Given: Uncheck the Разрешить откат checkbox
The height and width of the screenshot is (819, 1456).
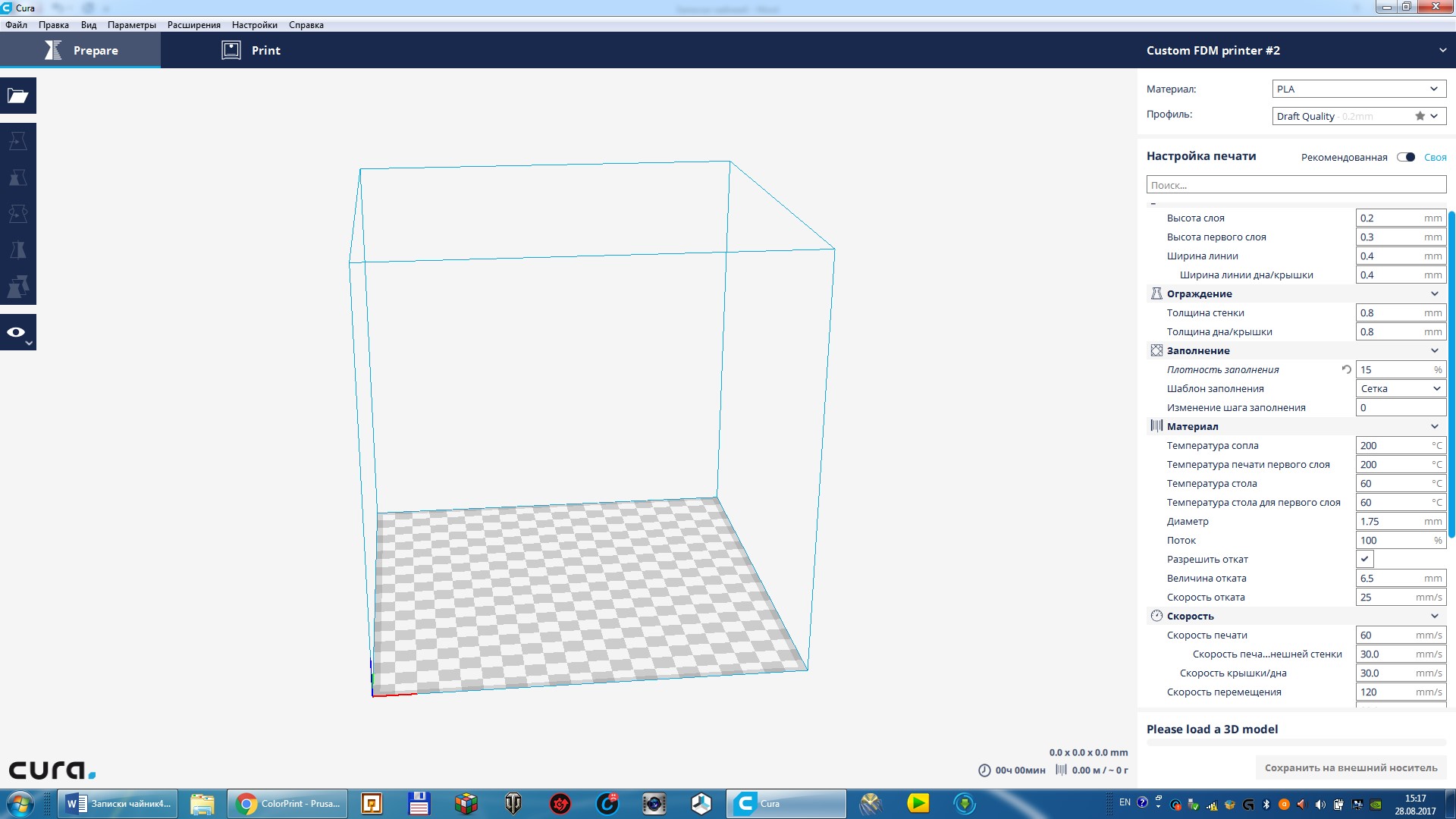Looking at the screenshot, I should coord(1364,559).
